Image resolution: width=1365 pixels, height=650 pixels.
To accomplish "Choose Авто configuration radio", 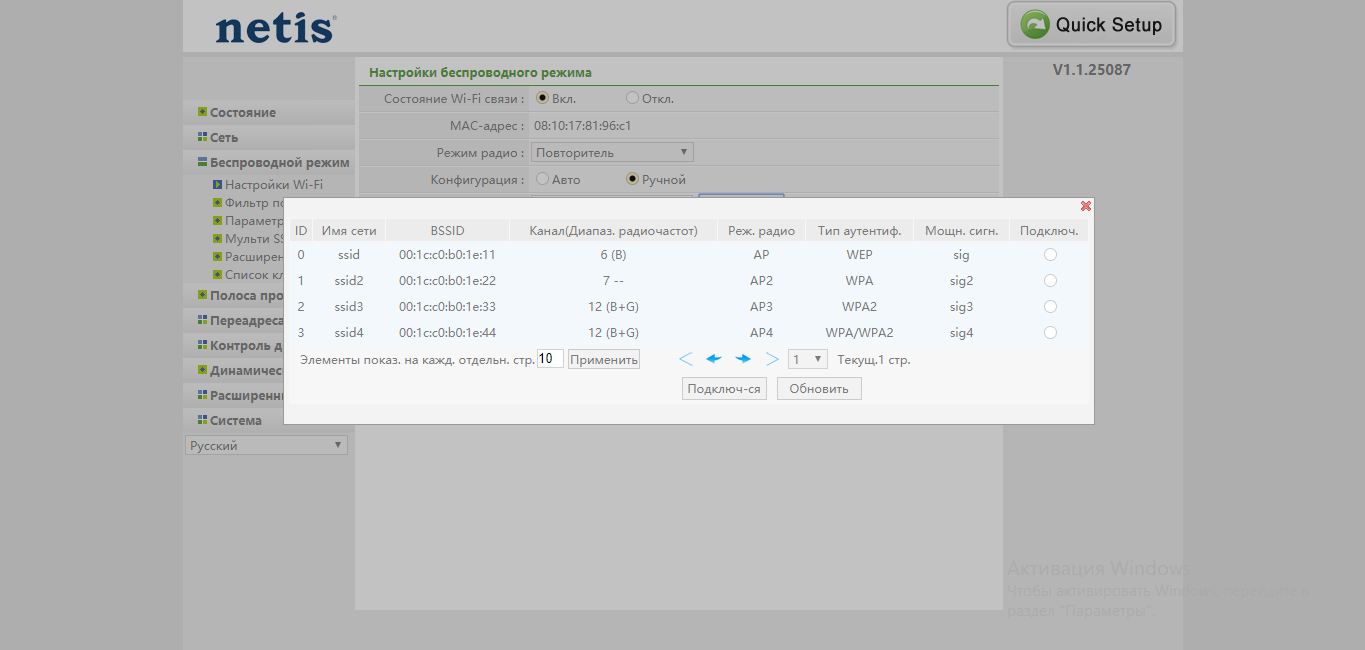I will 542,179.
